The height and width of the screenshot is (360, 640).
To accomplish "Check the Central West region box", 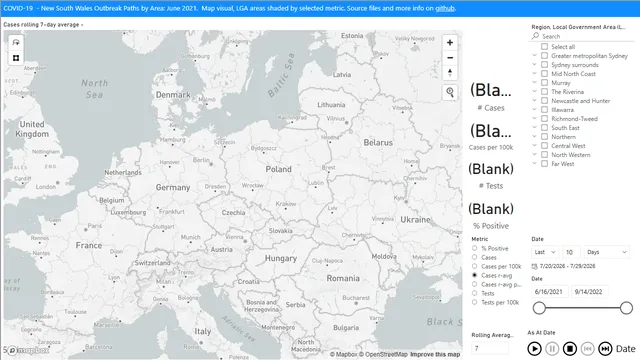I will pyautogui.click(x=544, y=145).
